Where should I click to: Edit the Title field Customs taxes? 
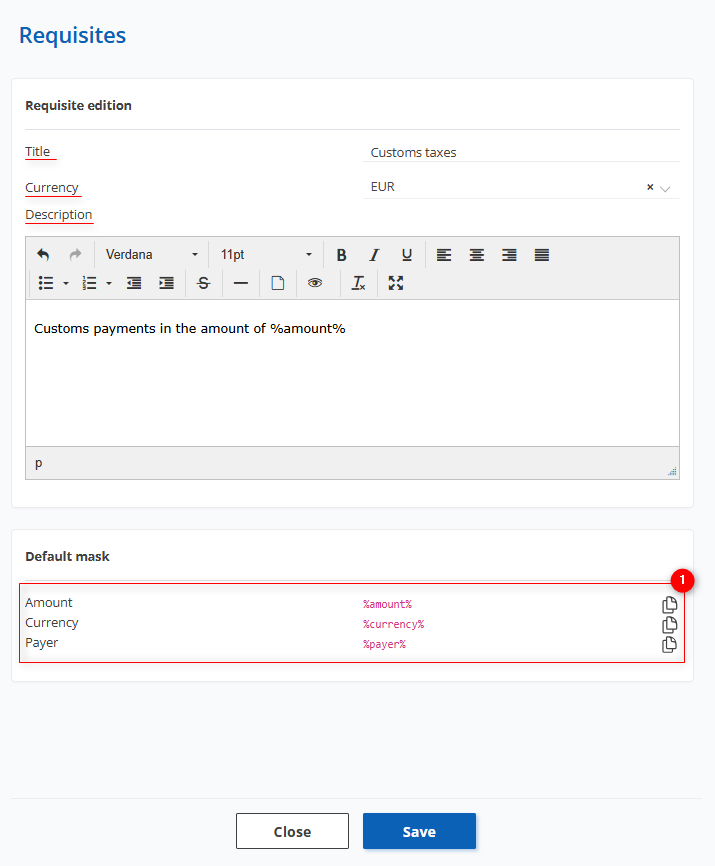click(x=521, y=152)
